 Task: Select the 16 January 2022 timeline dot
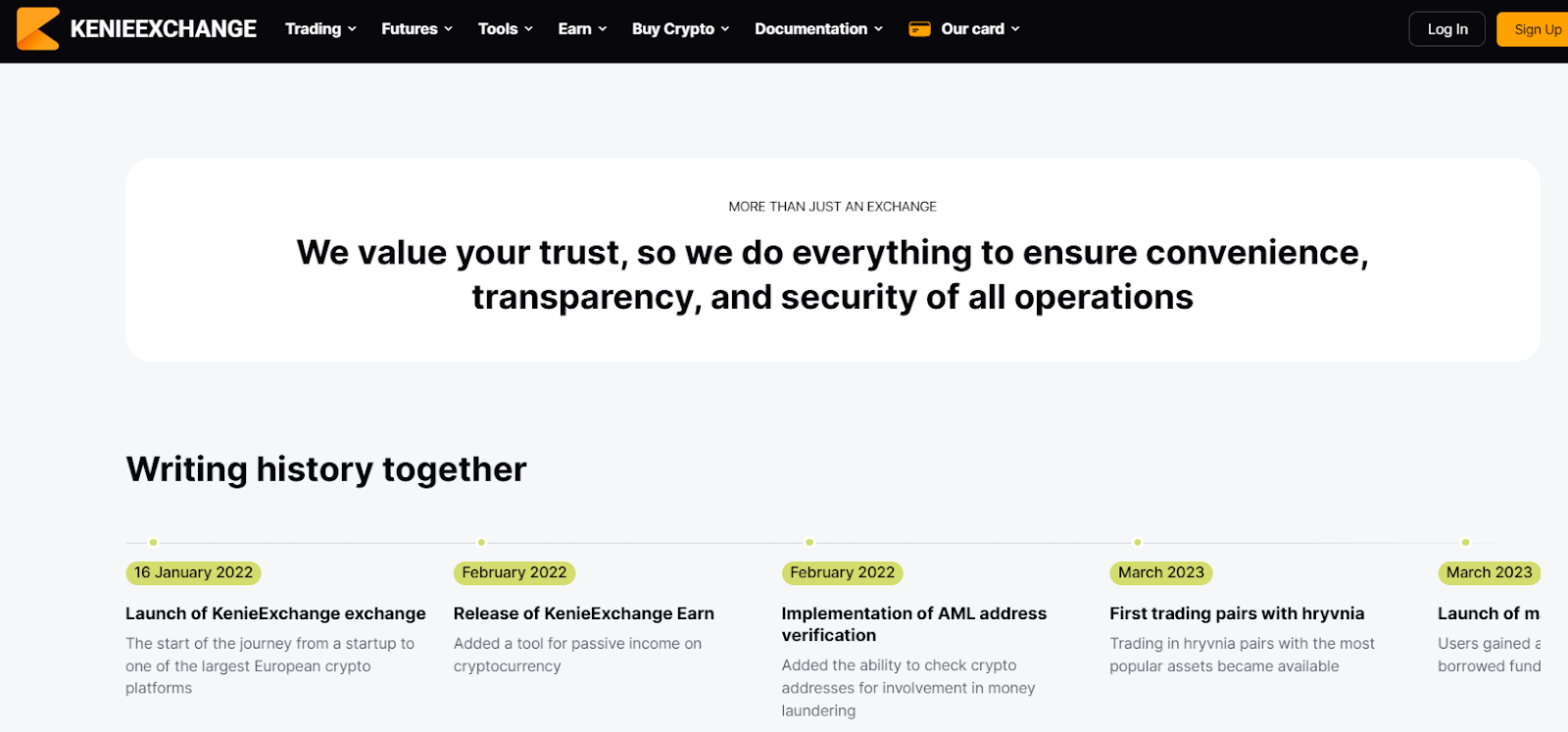(x=153, y=542)
